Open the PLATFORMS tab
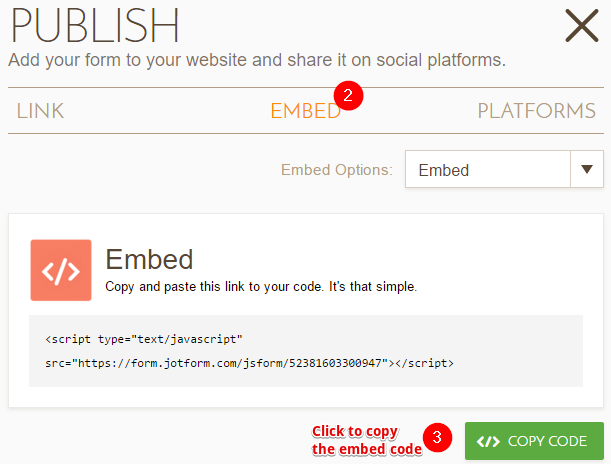611x464 pixels. tap(536, 111)
